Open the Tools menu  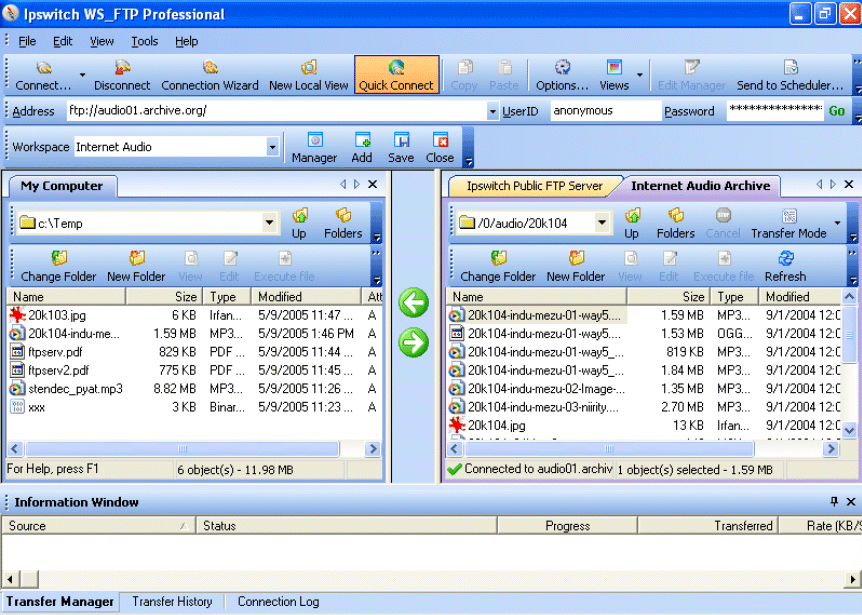pos(144,41)
